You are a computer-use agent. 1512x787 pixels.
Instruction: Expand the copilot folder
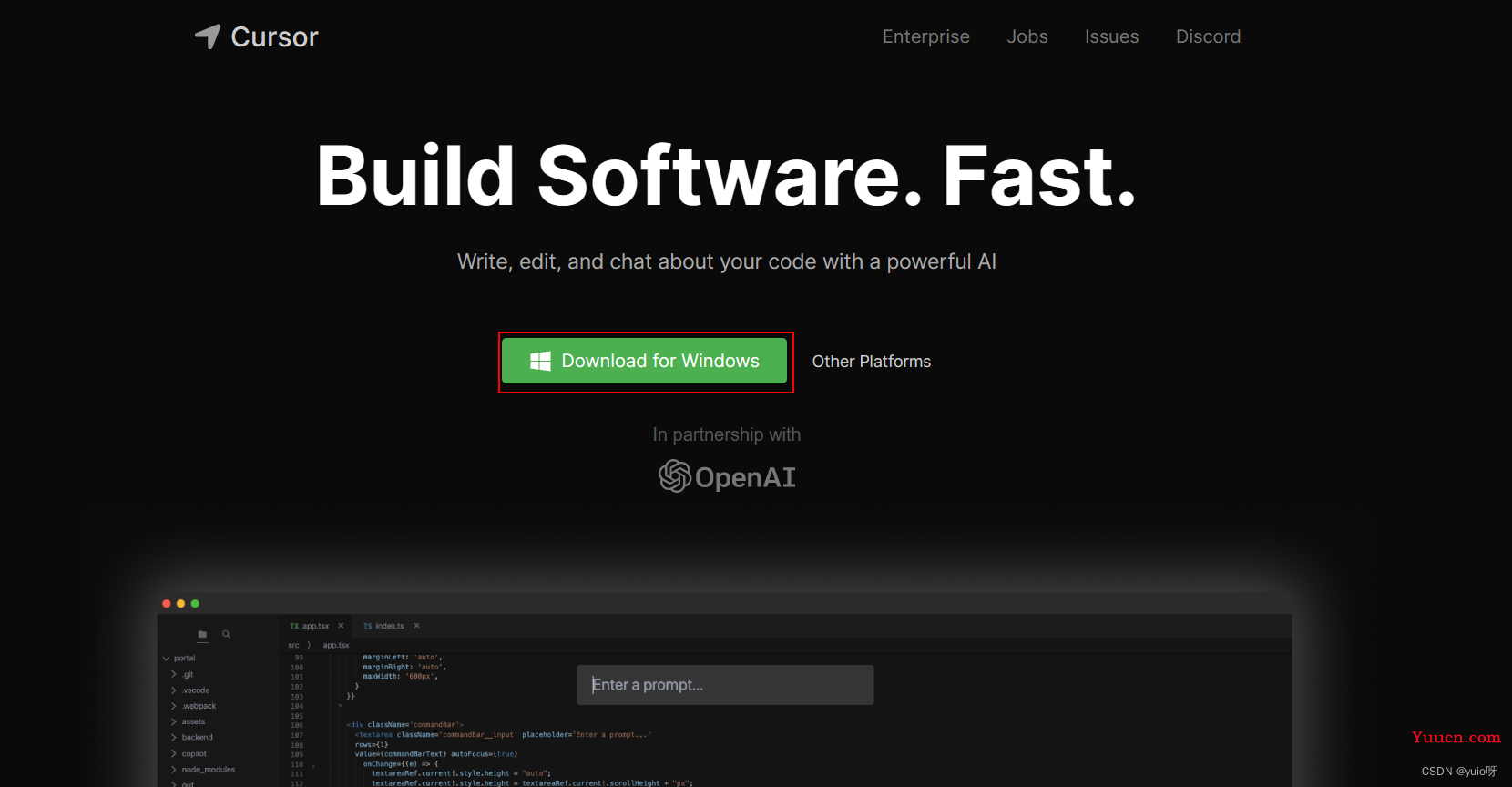(174, 754)
